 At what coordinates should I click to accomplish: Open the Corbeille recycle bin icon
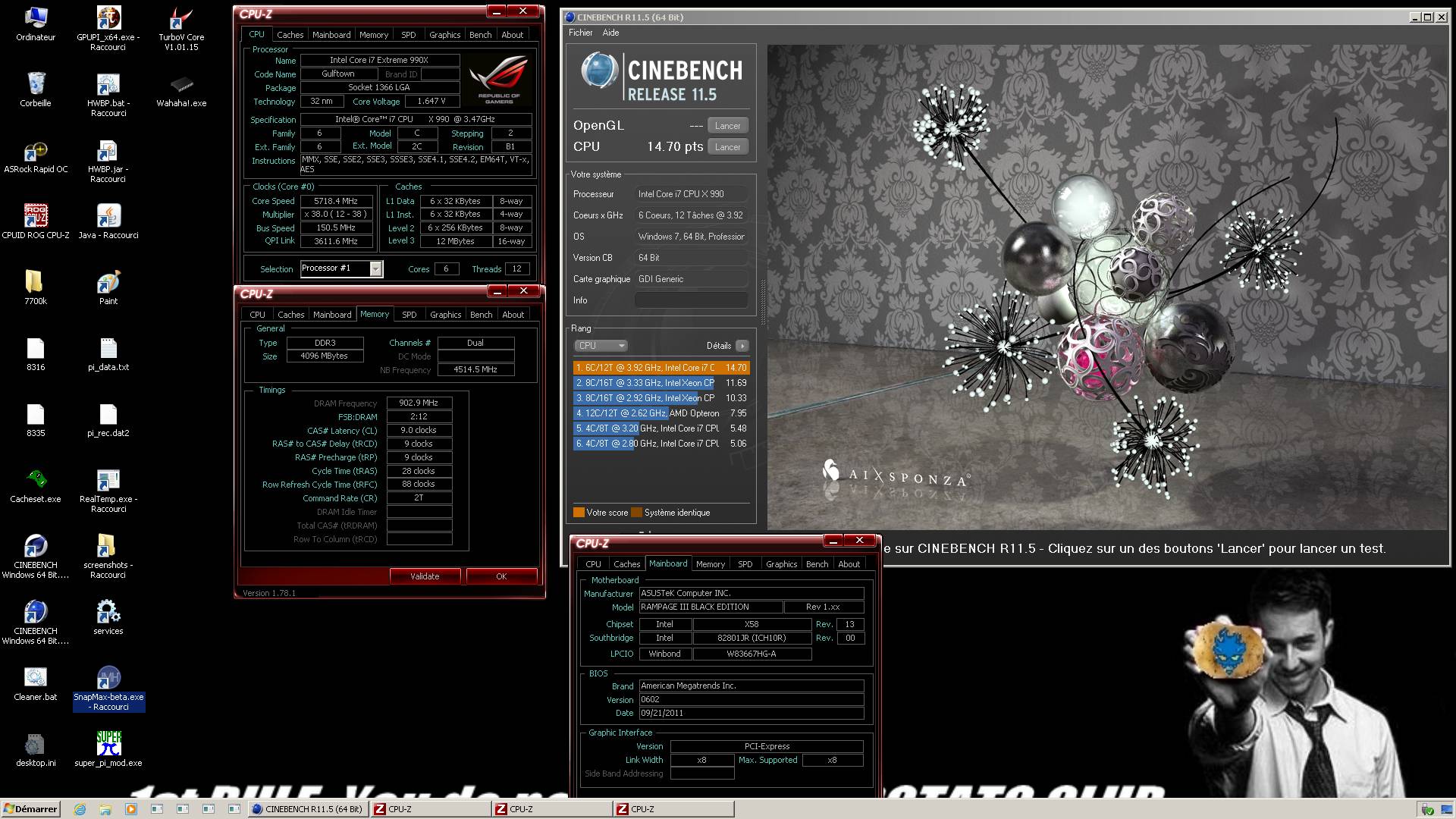[36, 89]
